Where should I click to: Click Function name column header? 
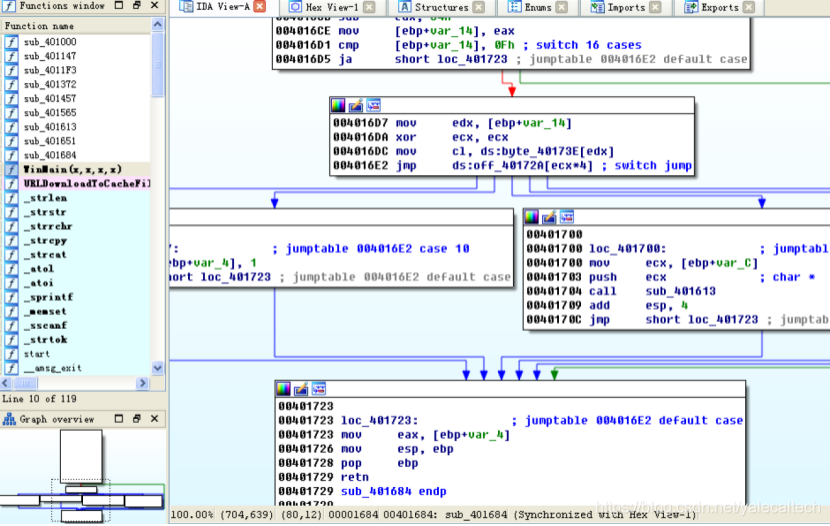point(76,25)
